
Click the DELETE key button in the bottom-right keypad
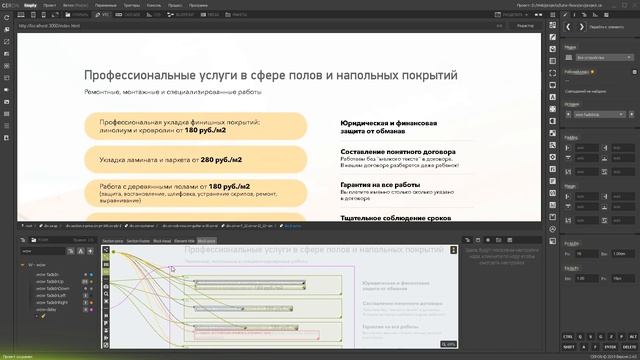tap(629, 347)
